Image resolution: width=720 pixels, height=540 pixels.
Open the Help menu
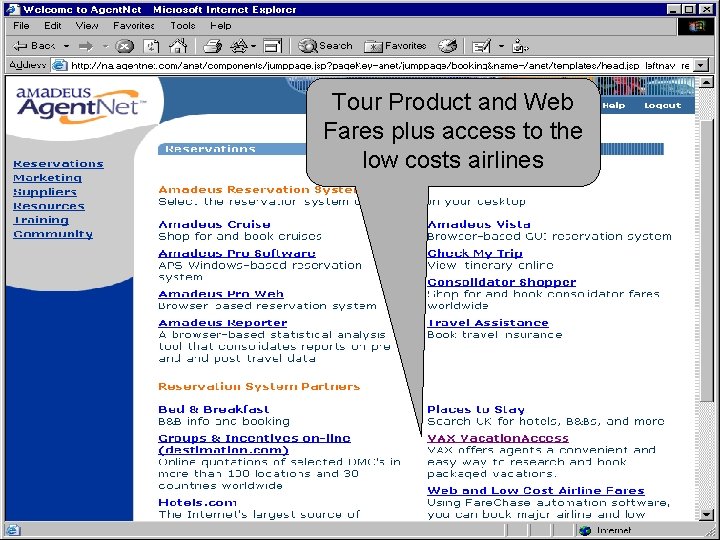click(221, 26)
